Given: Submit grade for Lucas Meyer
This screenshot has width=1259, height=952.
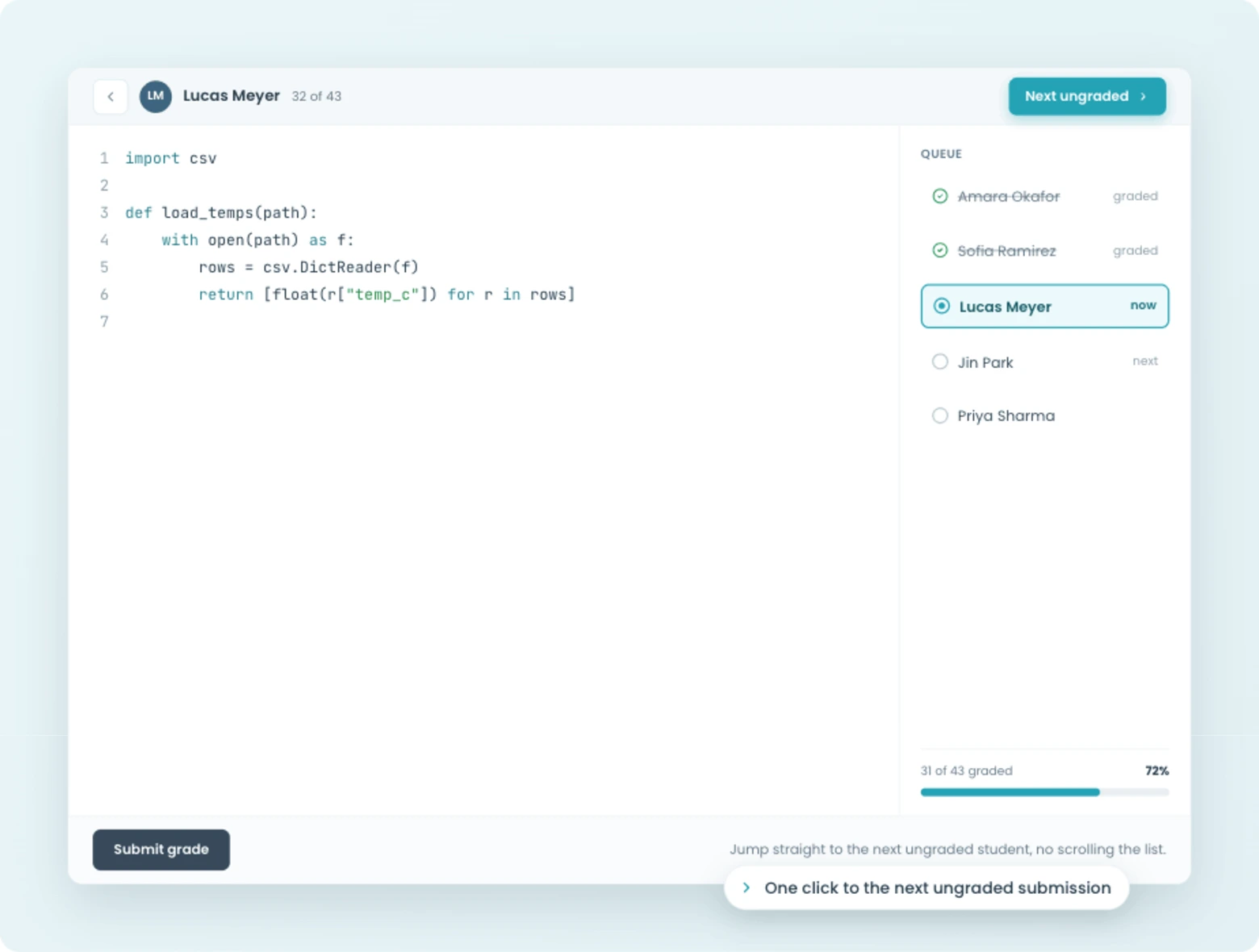Looking at the screenshot, I should (x=161, y=850).
